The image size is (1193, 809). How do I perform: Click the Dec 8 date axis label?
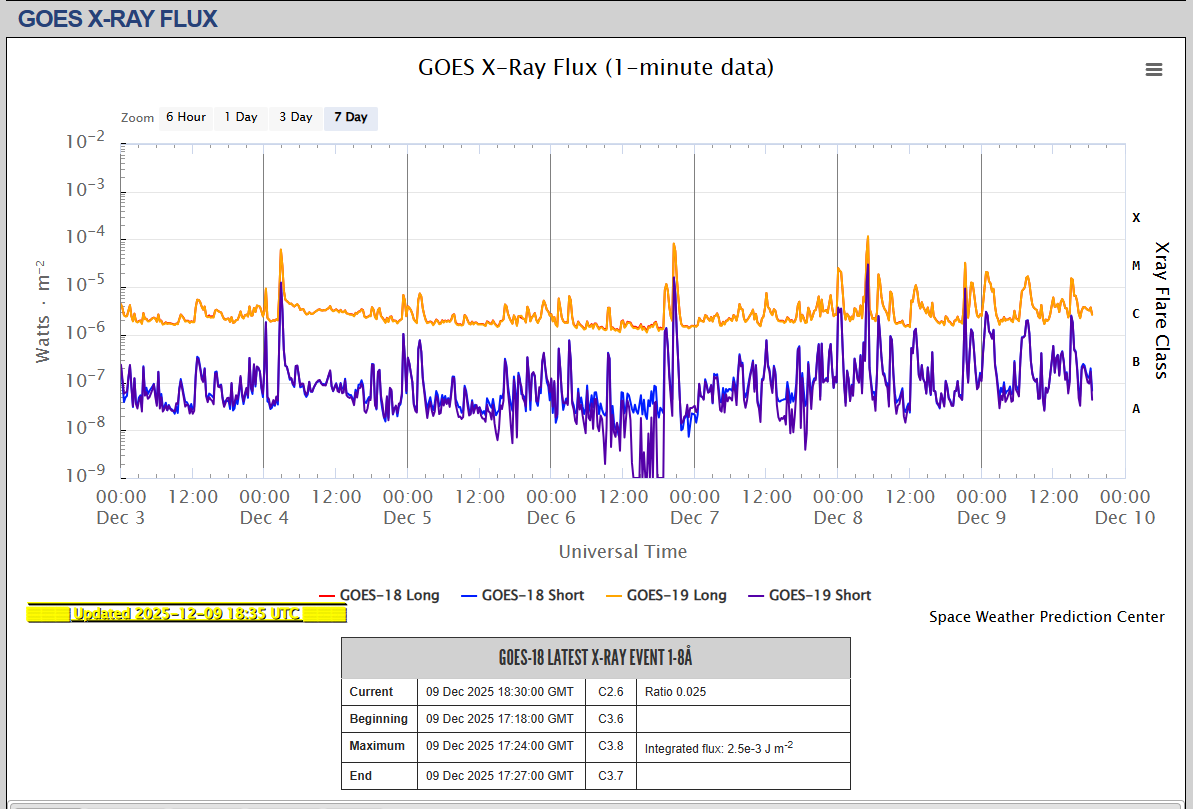(x=838, y=517)
